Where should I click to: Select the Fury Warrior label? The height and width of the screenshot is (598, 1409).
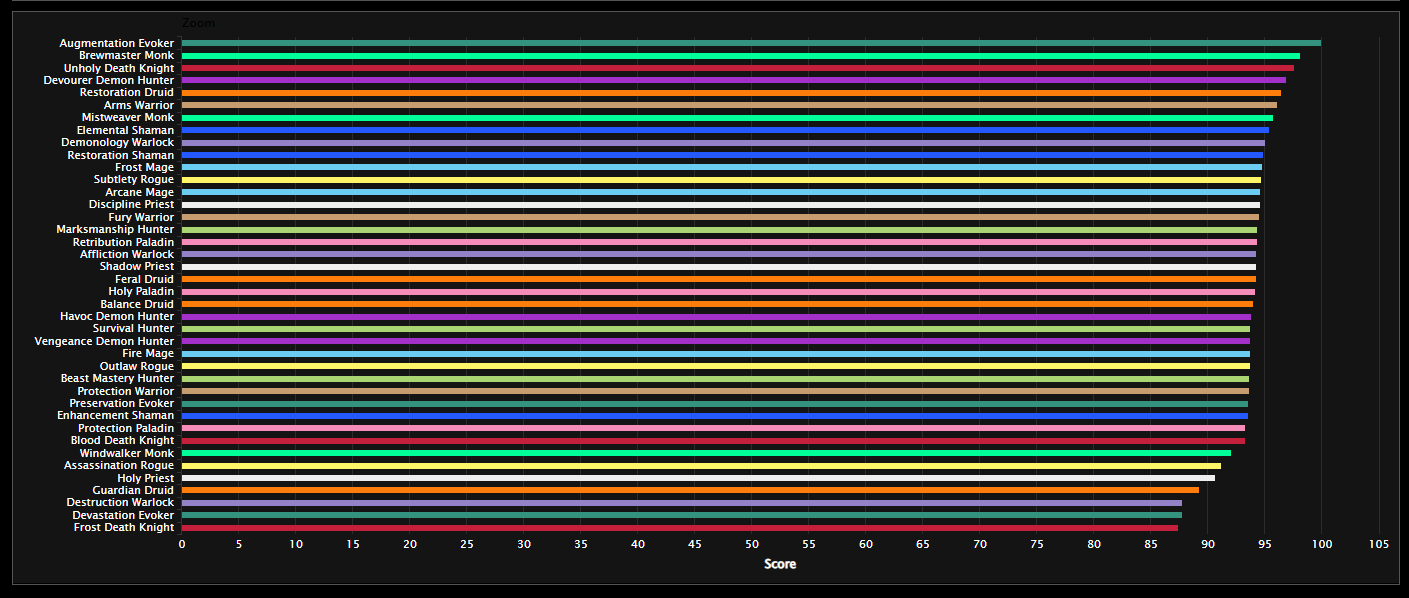click(x=141, y=217)
